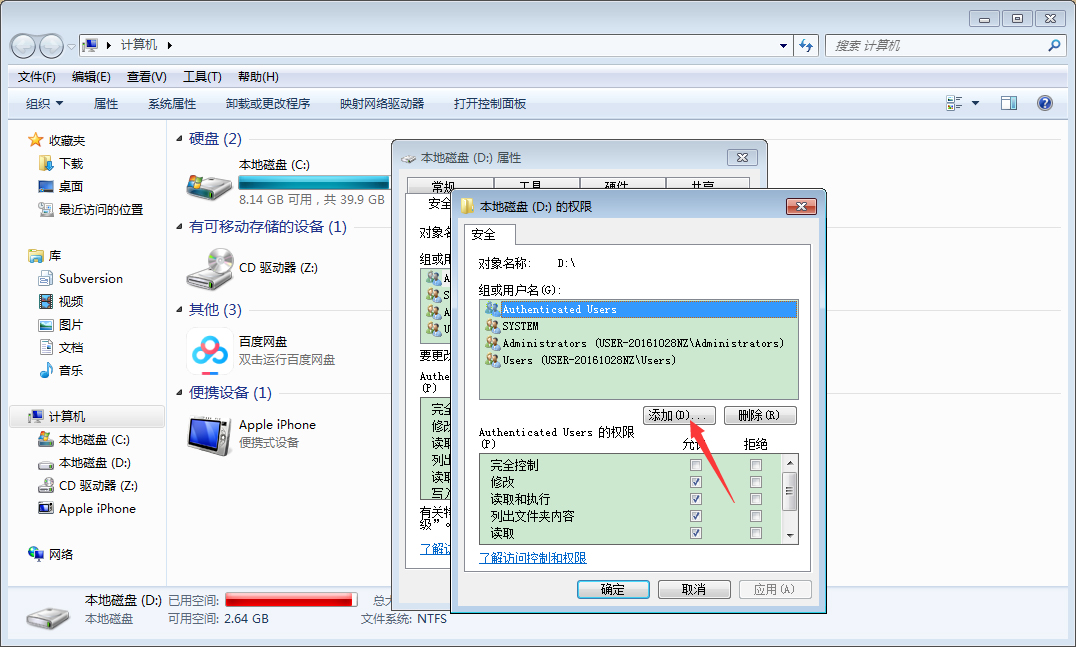
Task: Check the 拒绝 box for 修改
Action: coord(756,481)
